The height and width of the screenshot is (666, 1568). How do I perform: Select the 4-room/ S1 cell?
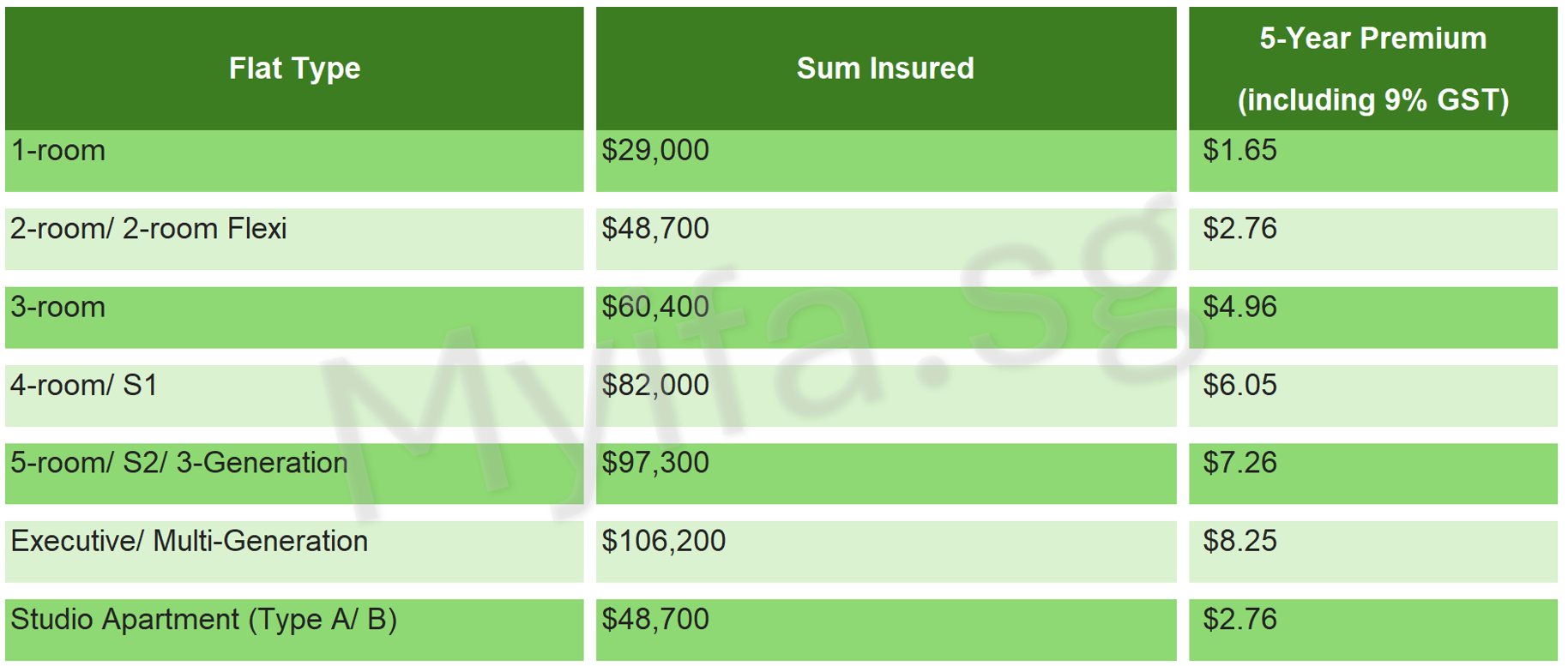click(84, 386)
